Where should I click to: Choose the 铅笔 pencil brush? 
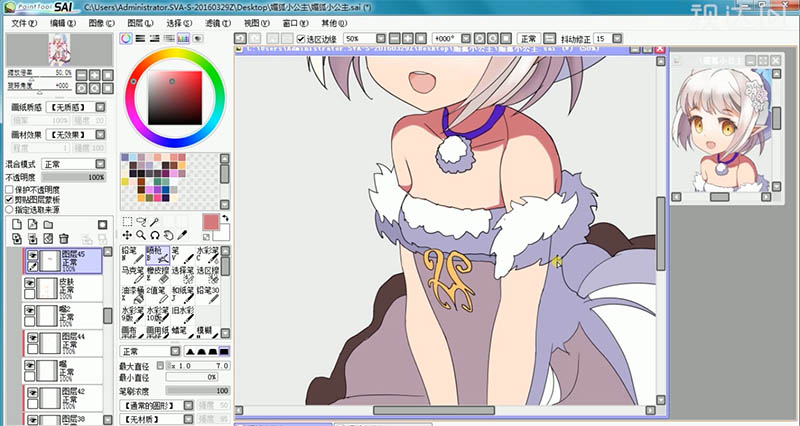point(133,255)
